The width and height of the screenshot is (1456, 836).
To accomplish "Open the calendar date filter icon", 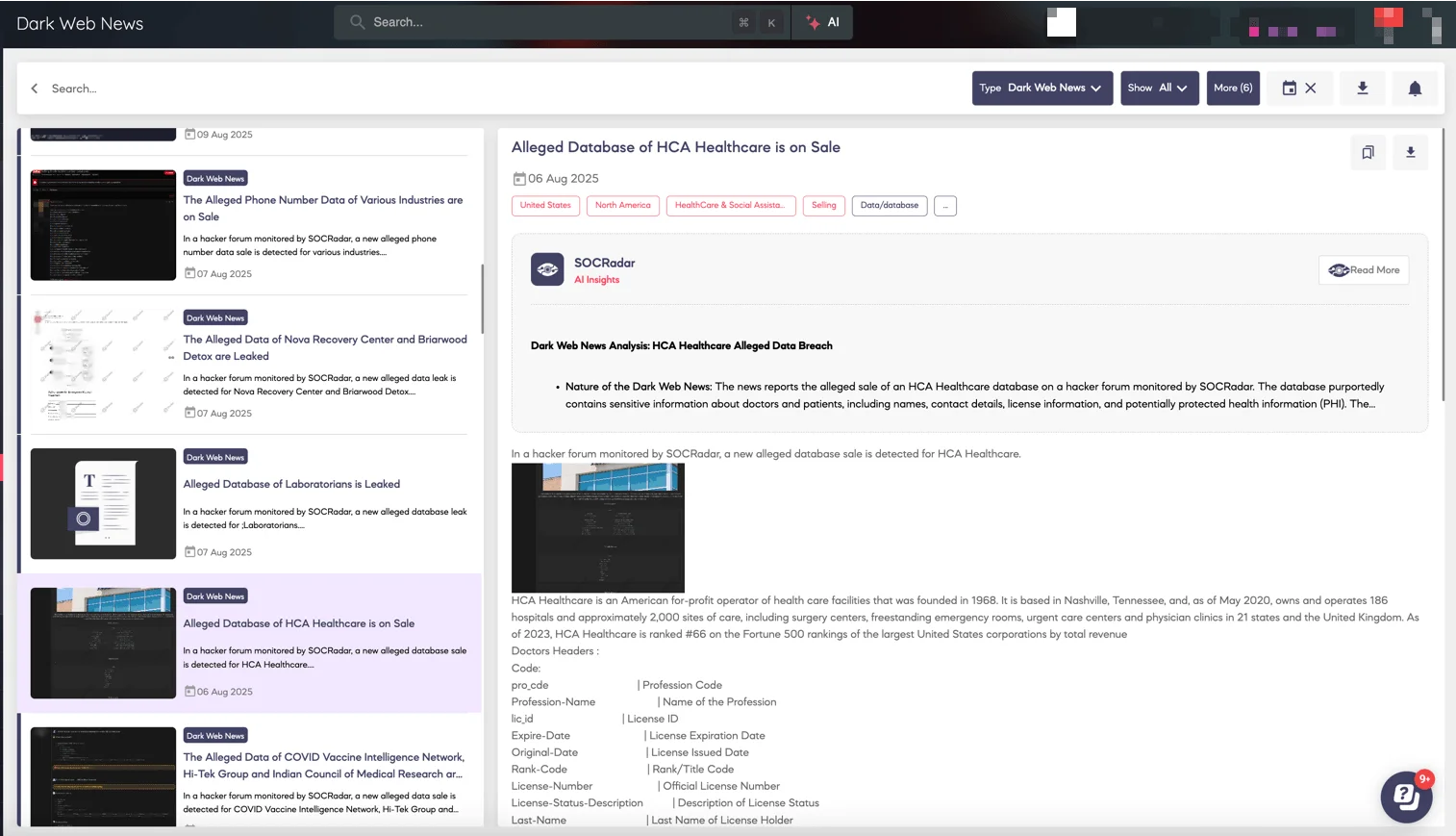I will tap(1289, 88).
